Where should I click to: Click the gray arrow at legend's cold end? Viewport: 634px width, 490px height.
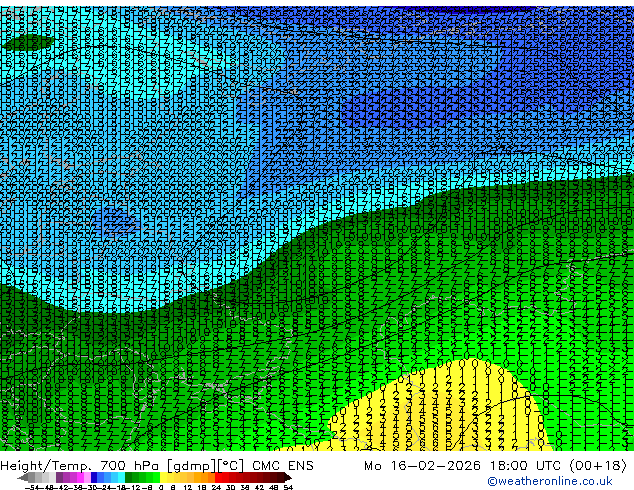tap(23, 478)
